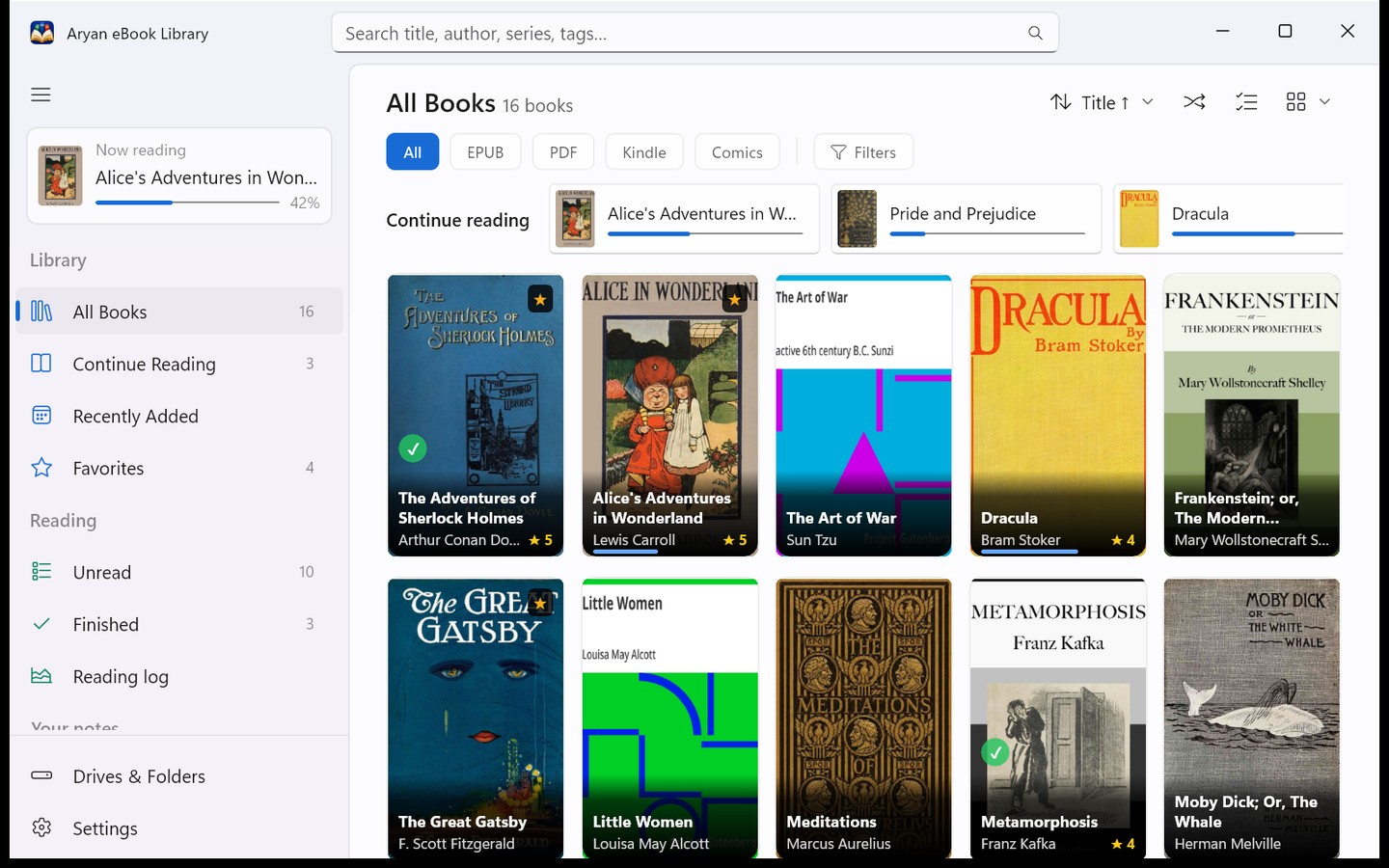Click the Now reading Alice cover thumbnail
Viewport: 1389px width, 868px height.
[60, 176]
